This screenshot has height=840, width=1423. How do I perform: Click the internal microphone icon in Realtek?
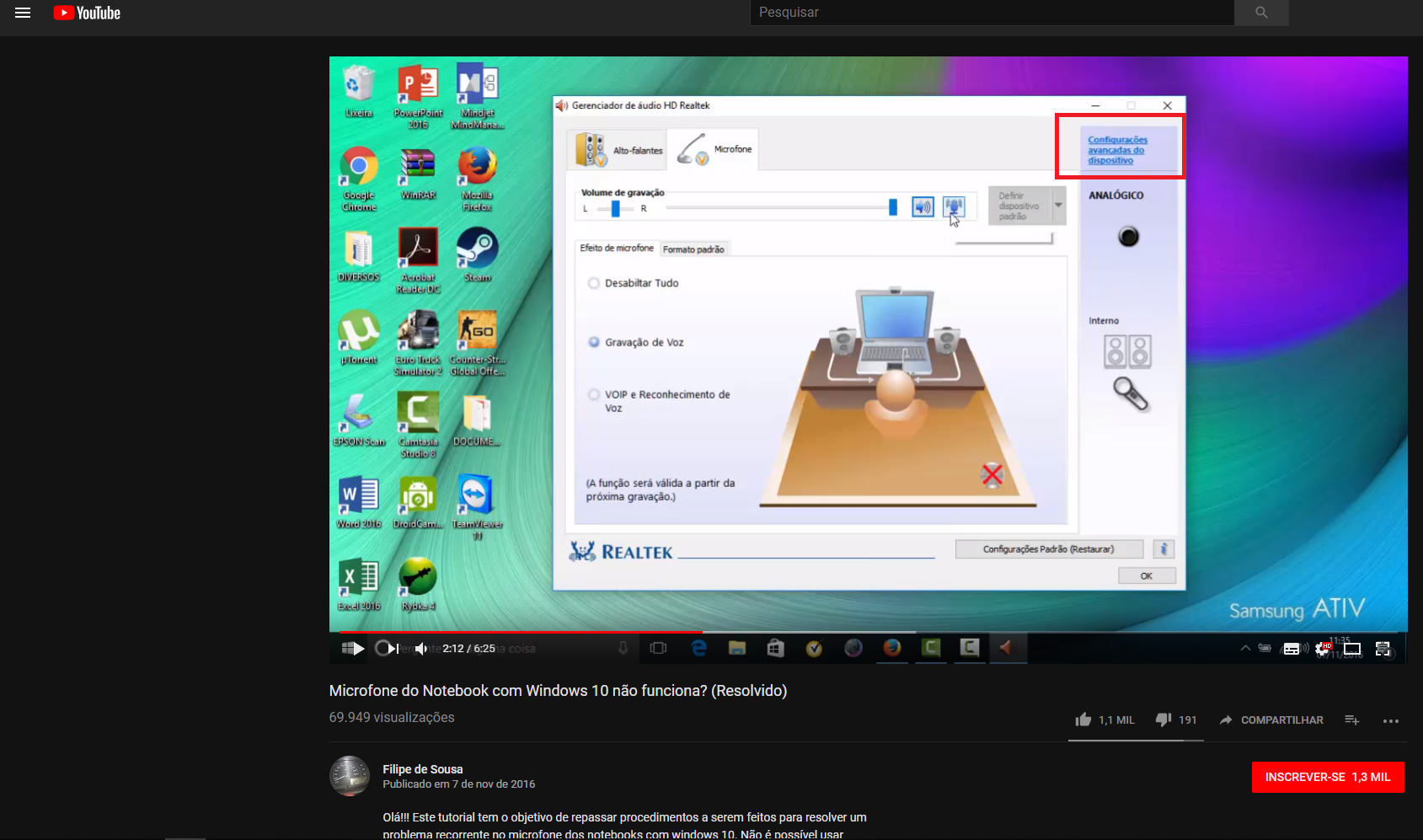point(1130,393)
